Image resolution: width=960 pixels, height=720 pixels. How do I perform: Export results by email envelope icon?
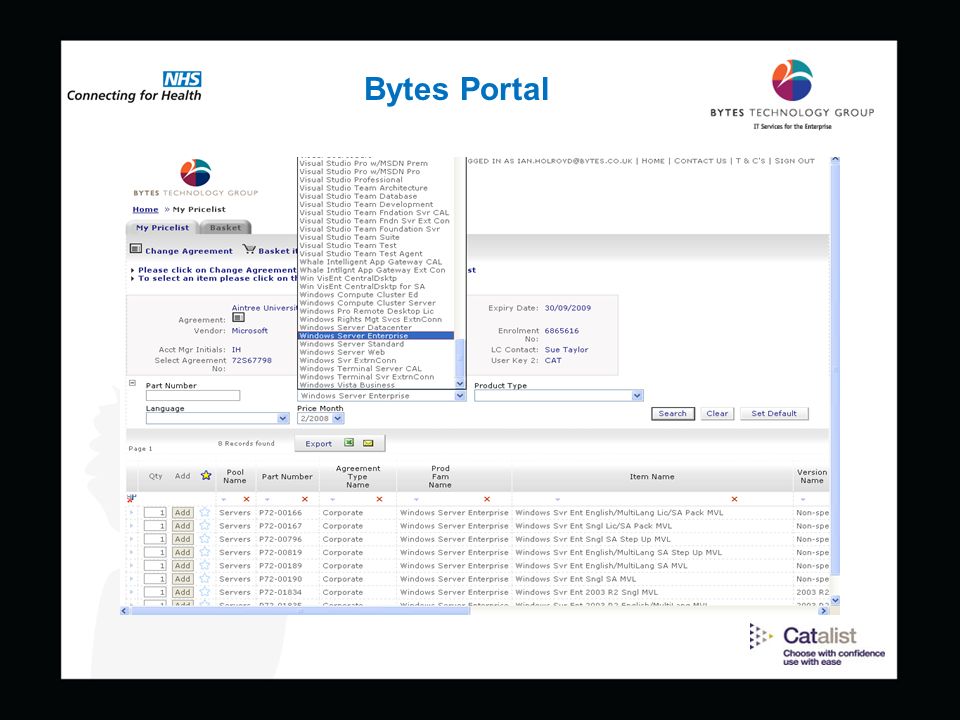click(368, 443)
